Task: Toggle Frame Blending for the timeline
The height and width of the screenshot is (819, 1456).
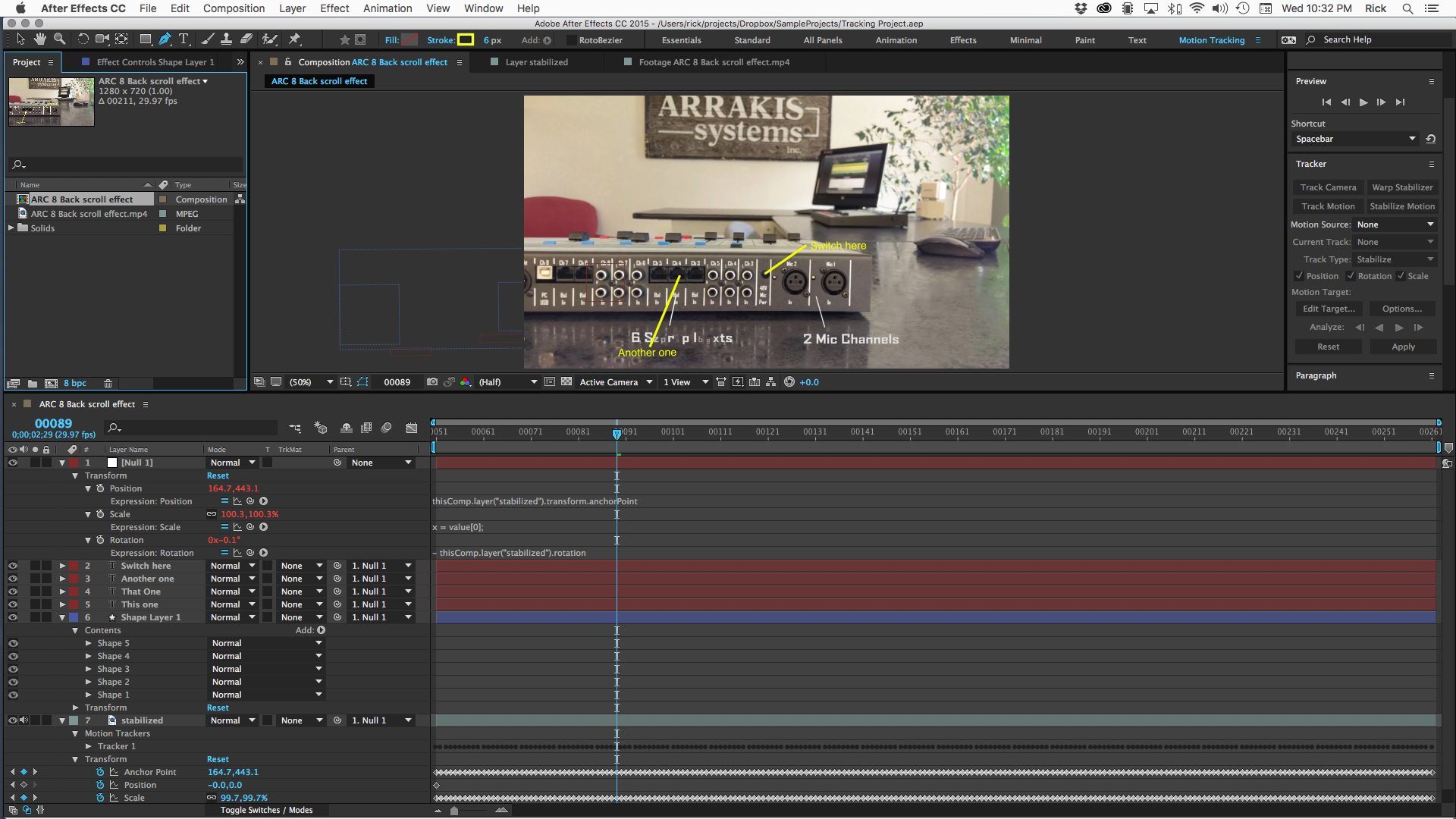Action: [366, 428]
